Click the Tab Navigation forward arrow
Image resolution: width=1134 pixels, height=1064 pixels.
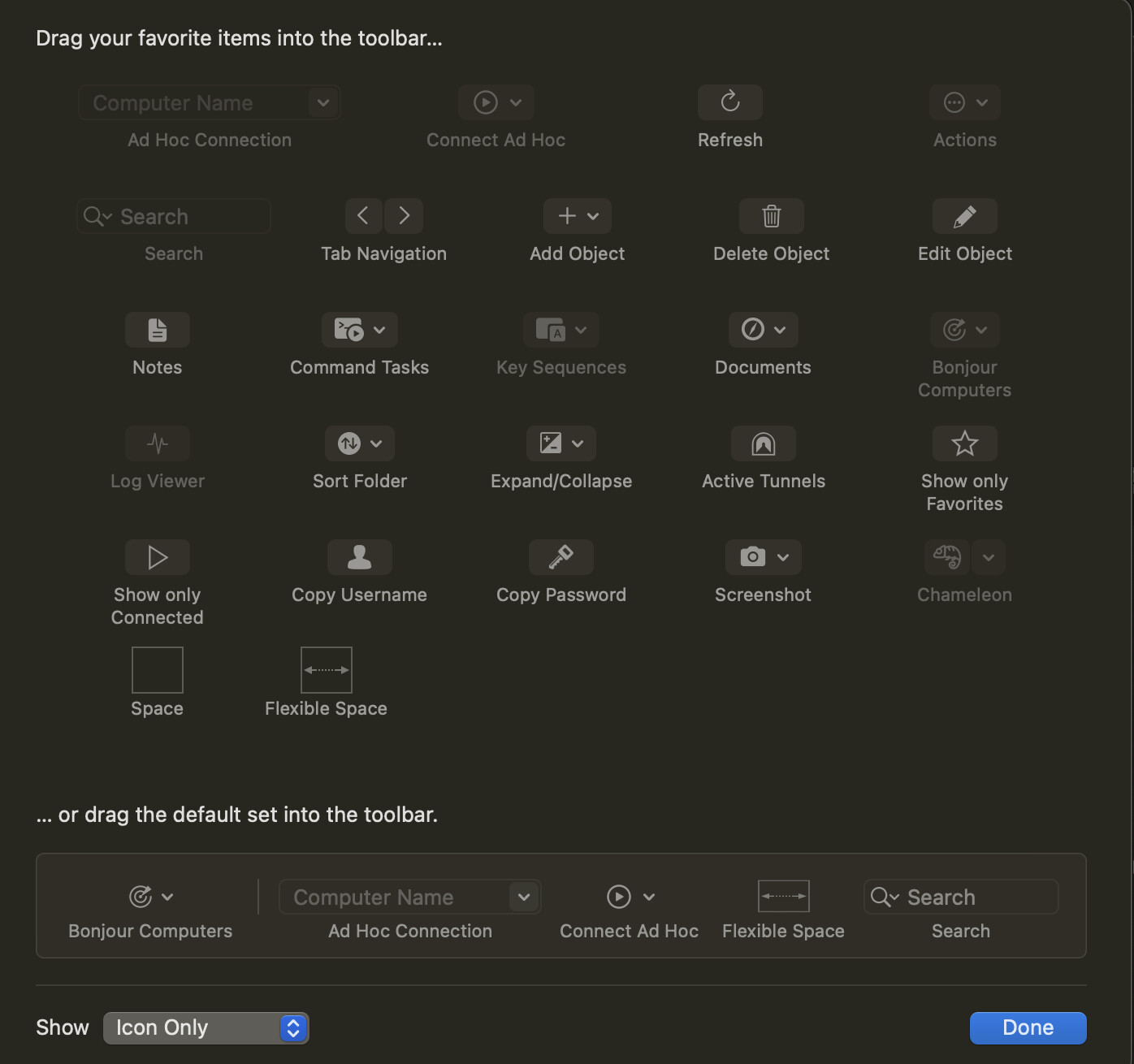click(x=404, y=216)
